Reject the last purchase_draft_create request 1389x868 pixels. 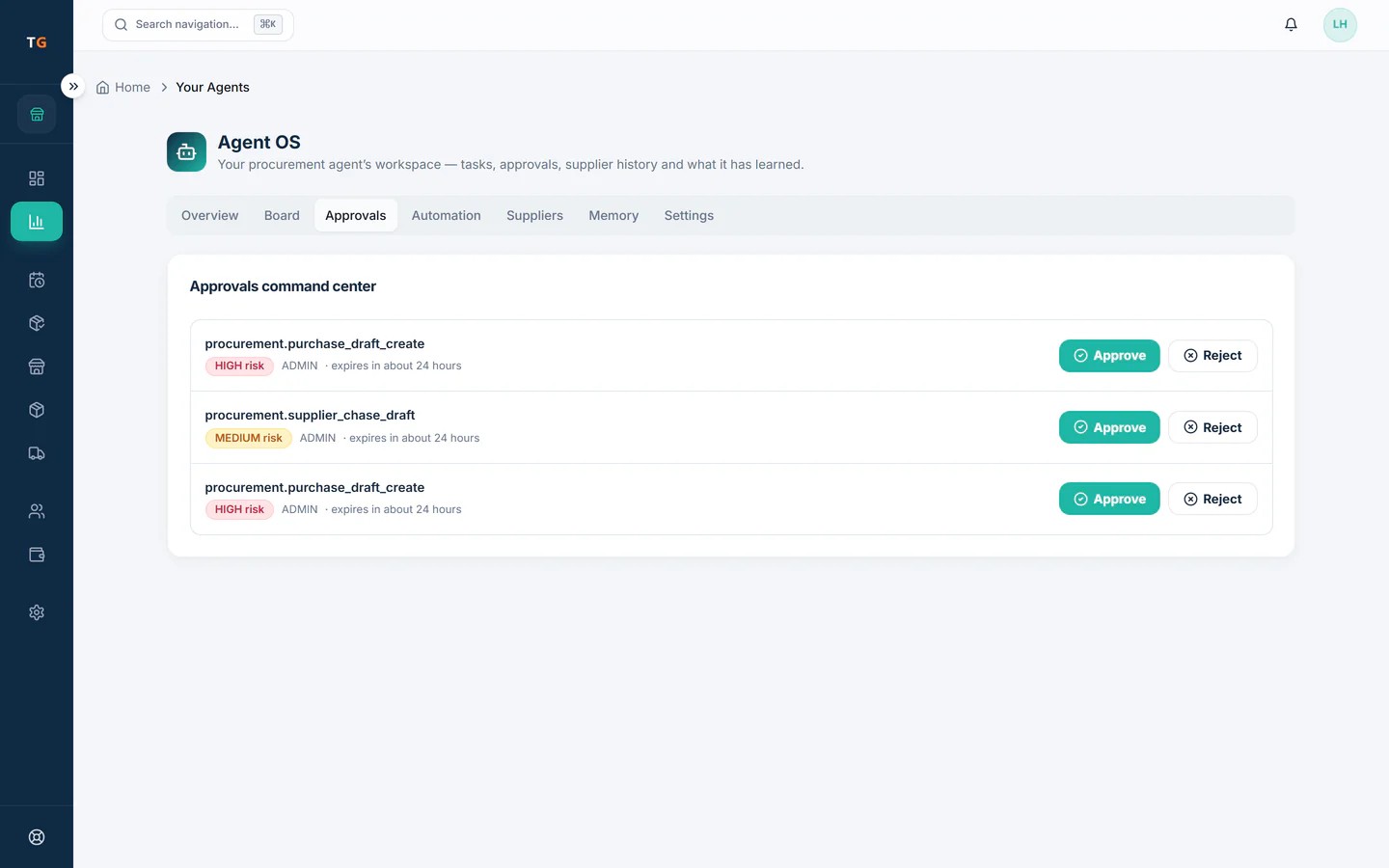(x=1212, y=499)
